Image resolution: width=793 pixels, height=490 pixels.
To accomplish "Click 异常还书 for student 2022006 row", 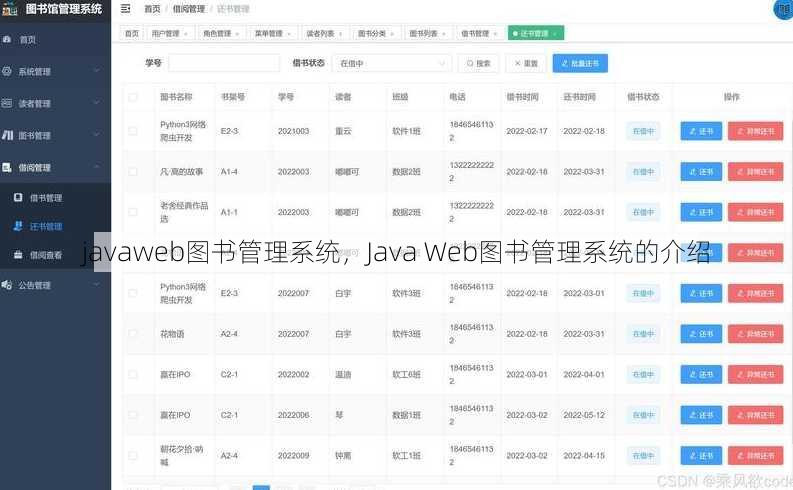I will pos(756,415).
